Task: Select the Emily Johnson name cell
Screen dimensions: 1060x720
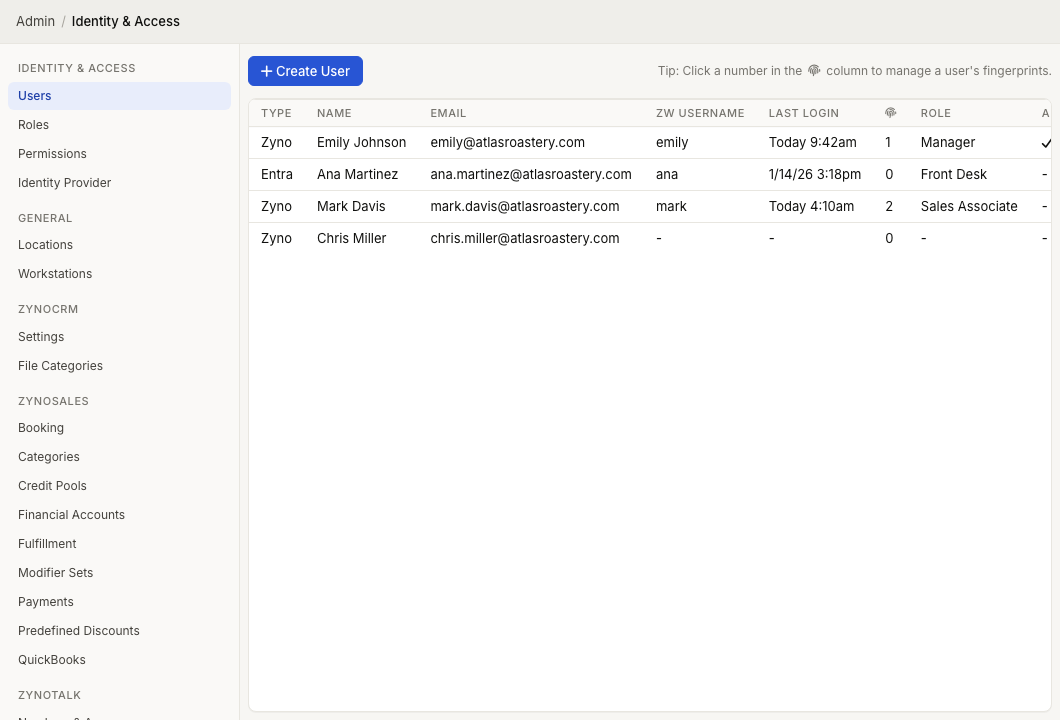Action: pyautogui.click(x=362, y=143)
